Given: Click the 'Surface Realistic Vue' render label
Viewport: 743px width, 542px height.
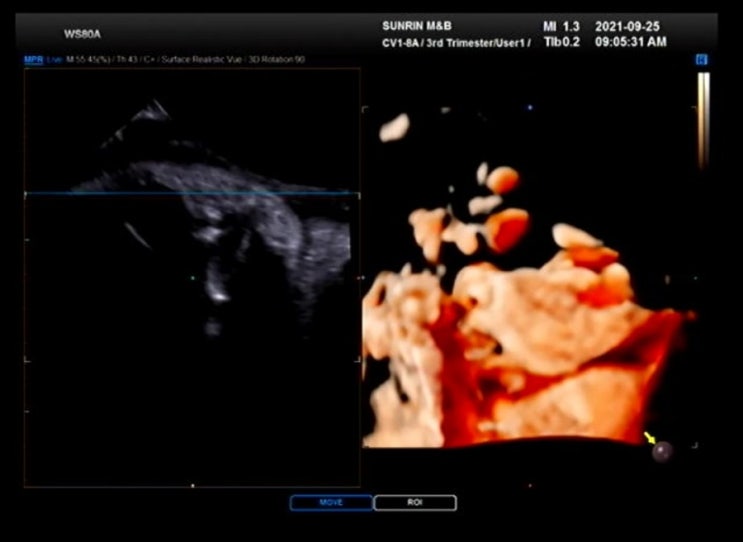Looking at the screenshot, I should tap(202, 60).
